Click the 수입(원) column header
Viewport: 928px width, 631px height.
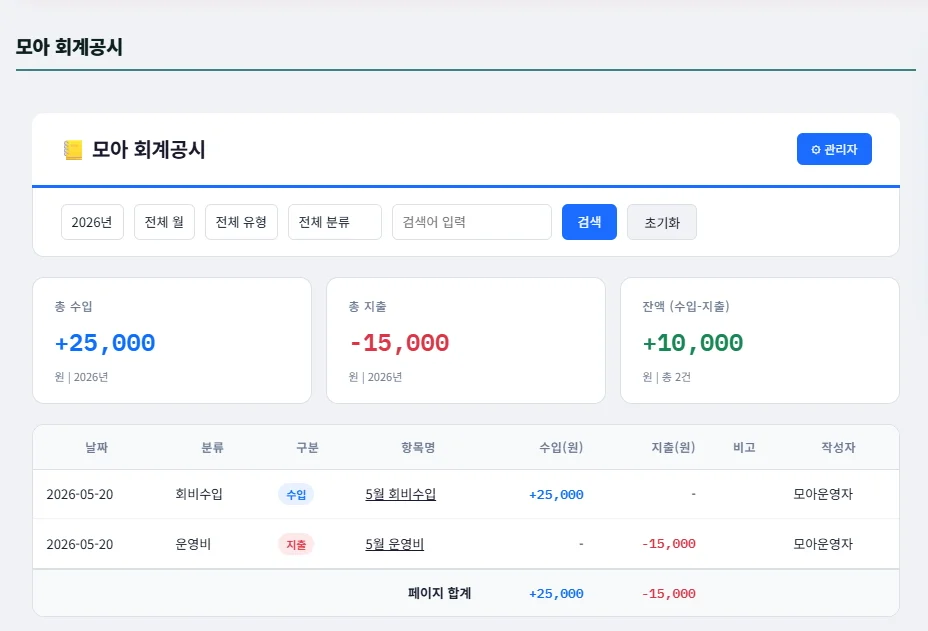pos(561,448)
